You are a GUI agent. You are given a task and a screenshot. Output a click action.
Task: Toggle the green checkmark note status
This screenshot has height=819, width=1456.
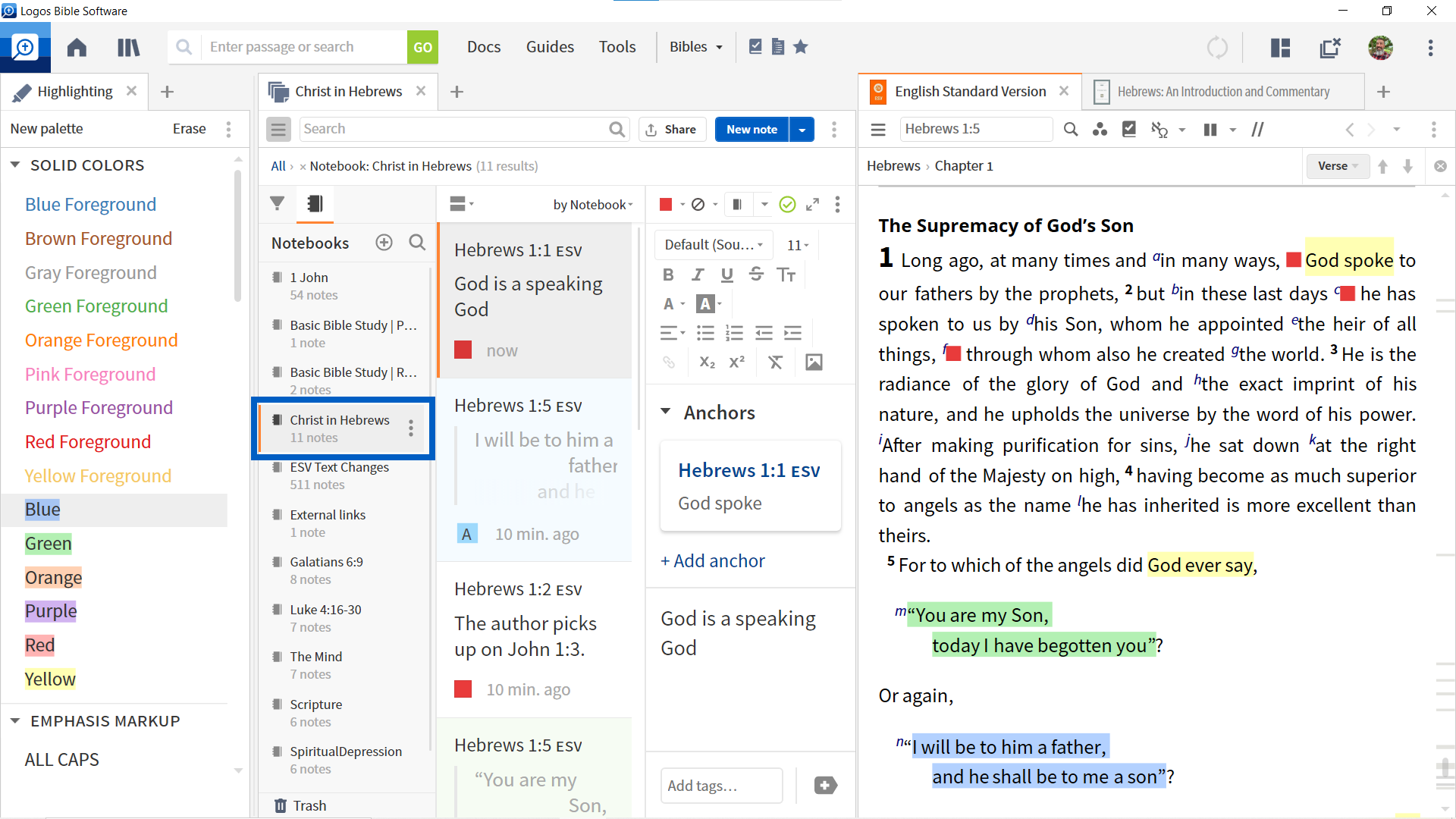[x=787, y=204]
